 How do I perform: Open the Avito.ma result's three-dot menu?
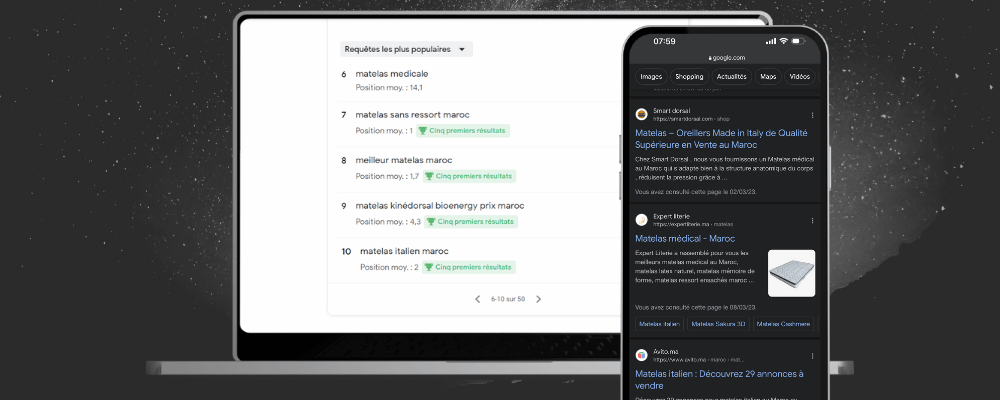(811, 355)
